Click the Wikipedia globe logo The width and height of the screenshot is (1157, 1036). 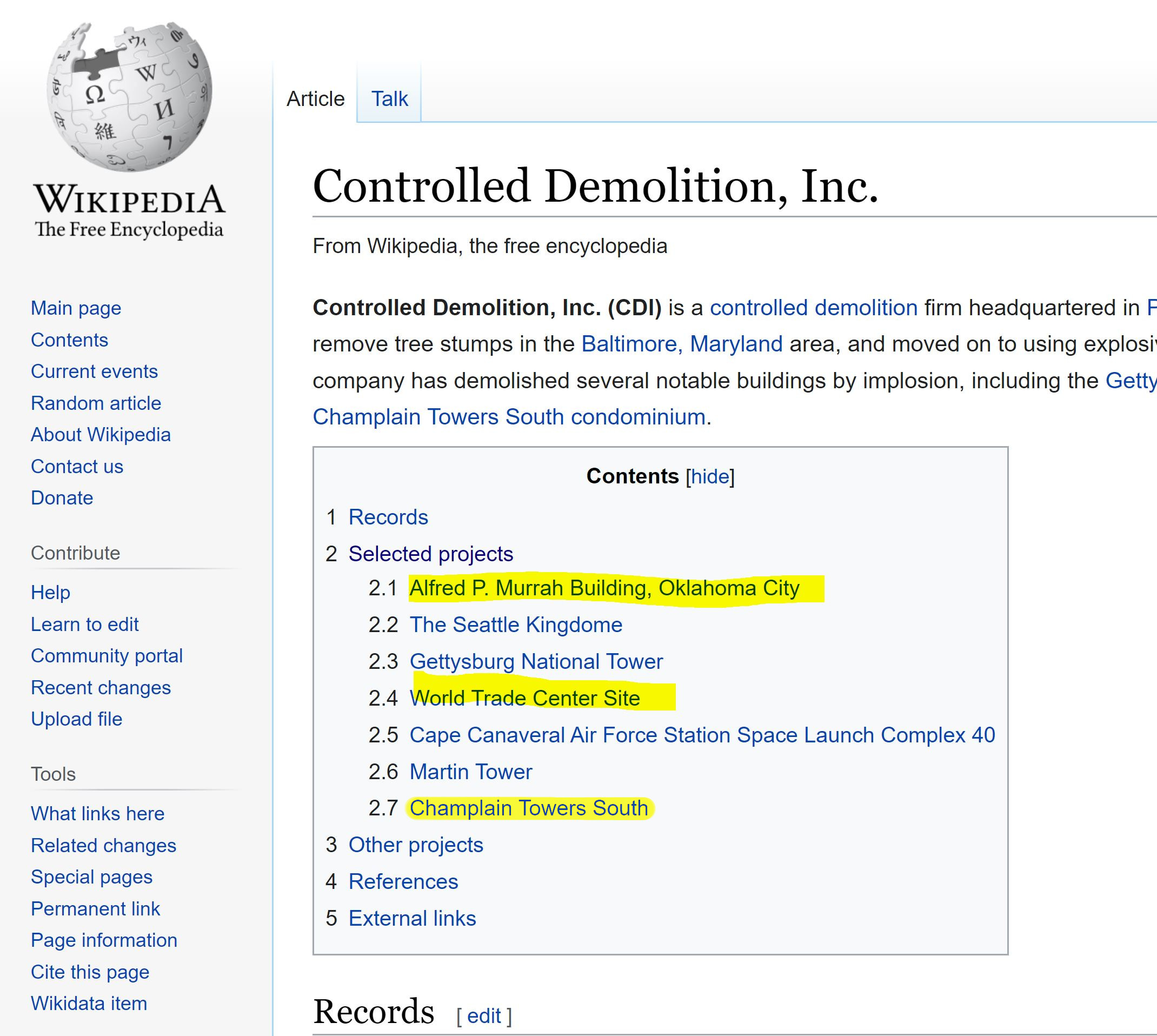129,97
